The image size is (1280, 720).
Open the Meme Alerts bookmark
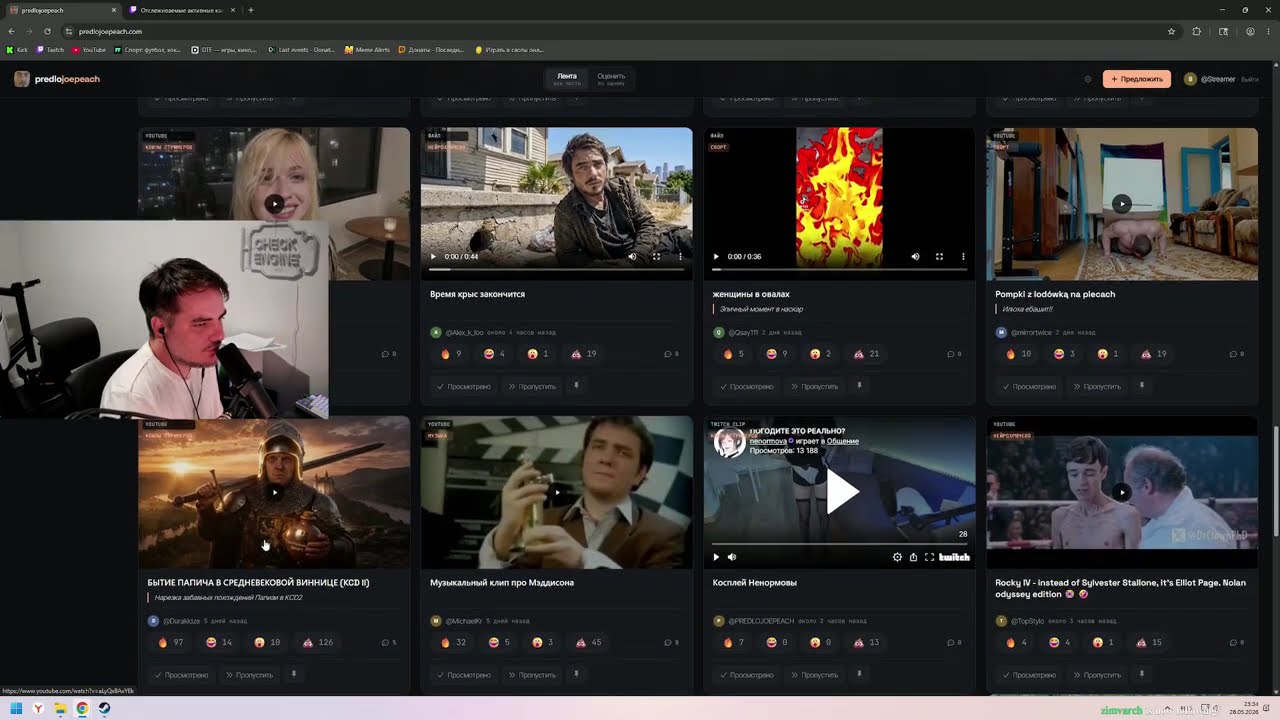pos(367,49)
